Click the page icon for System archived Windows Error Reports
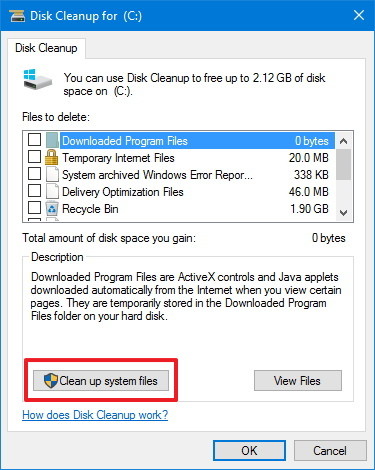Viewport: 375px width, 470px height. (52, 174)
